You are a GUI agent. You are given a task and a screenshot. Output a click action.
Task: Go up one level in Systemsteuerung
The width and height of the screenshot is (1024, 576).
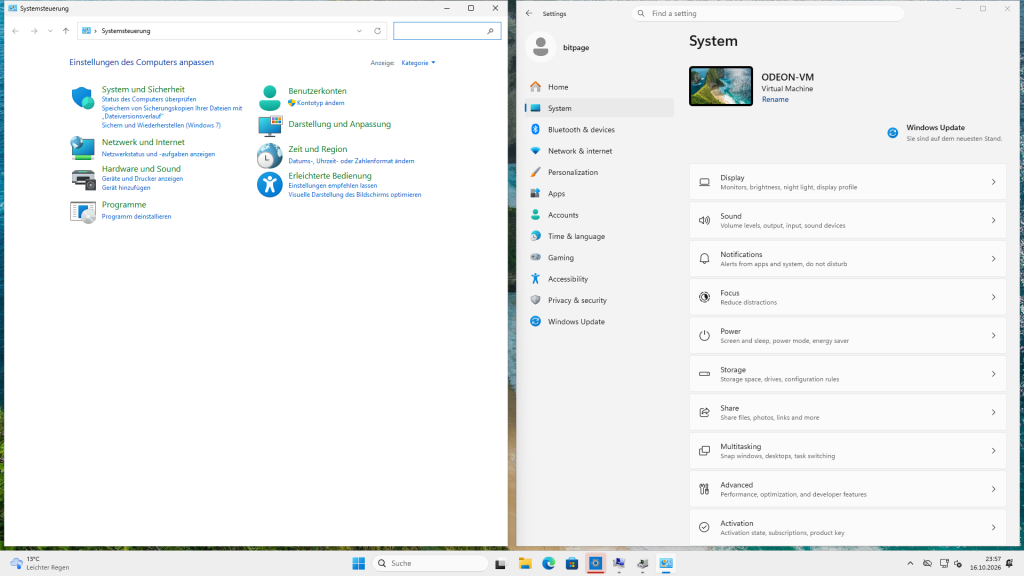tap(66, 31)
